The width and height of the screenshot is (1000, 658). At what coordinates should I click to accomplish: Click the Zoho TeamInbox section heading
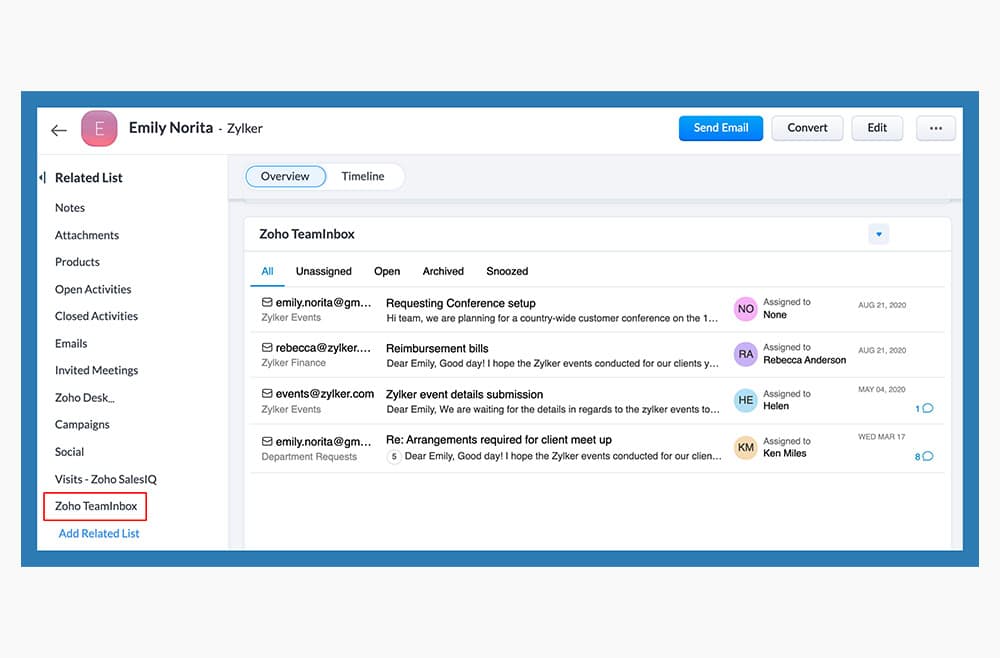[x=307, y=234]
